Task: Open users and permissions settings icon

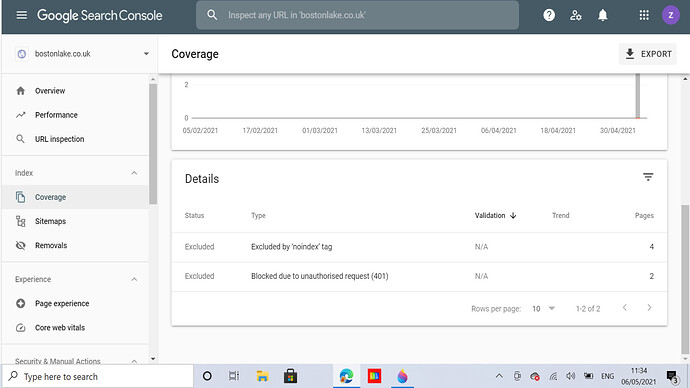Action: pyautogui.click(x=576, y=15)
